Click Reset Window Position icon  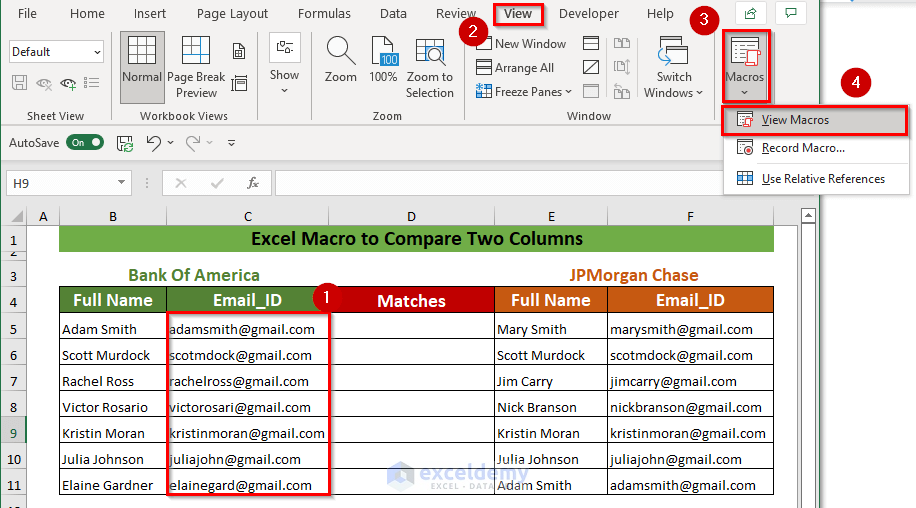pyautogui.click(x=622, y=91)
